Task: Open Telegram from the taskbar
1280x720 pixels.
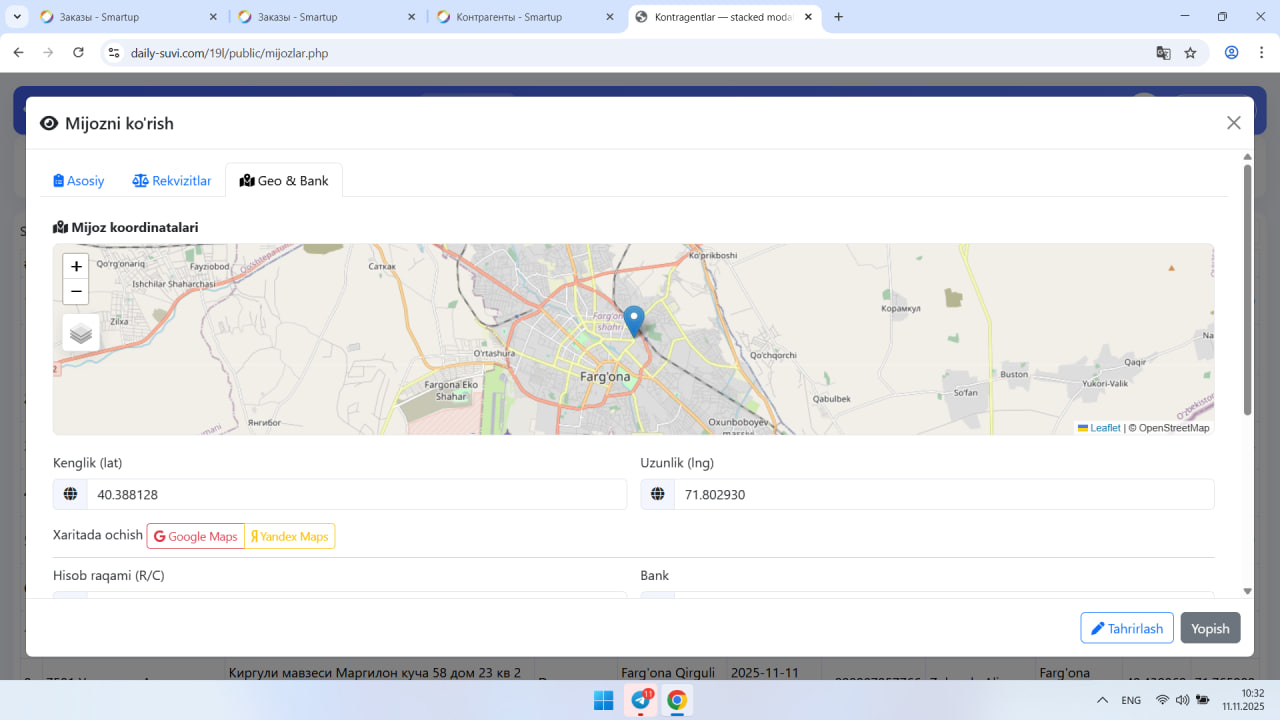Action: point(640,700)
